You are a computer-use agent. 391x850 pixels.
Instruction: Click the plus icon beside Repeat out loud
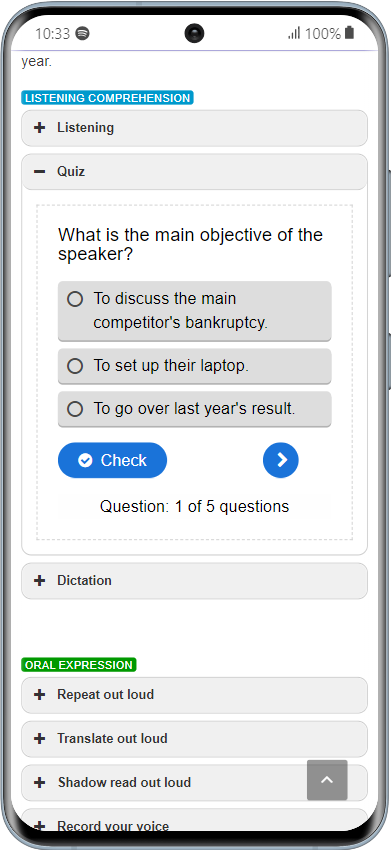coord(39,694)
